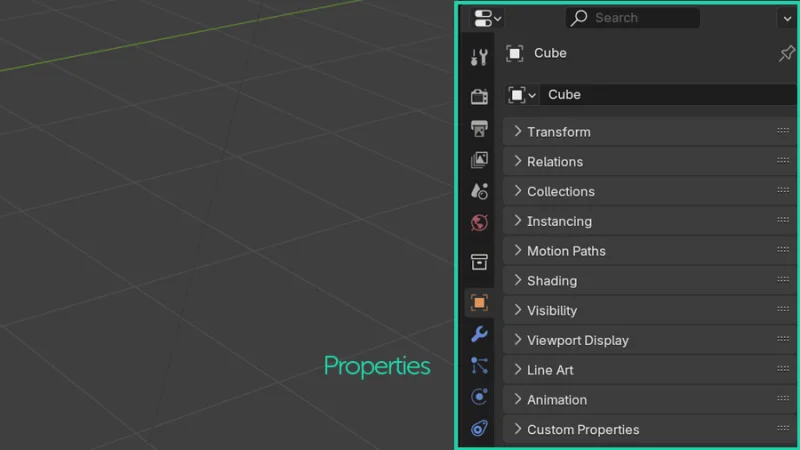This screenshot has height=450, width=800.
Task: Click the Collections panel drag handle
Action: (x=783, y=190)
